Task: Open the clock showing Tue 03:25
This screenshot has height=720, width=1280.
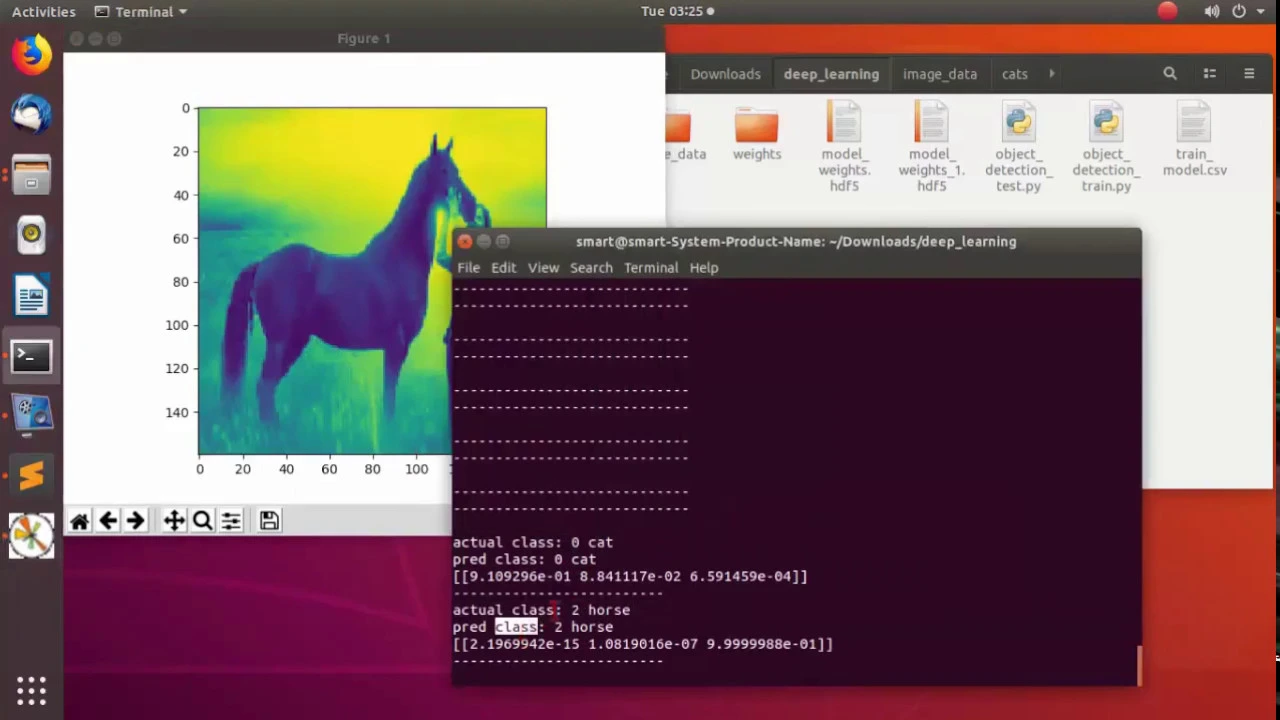Action: click(x=677, y=11)
